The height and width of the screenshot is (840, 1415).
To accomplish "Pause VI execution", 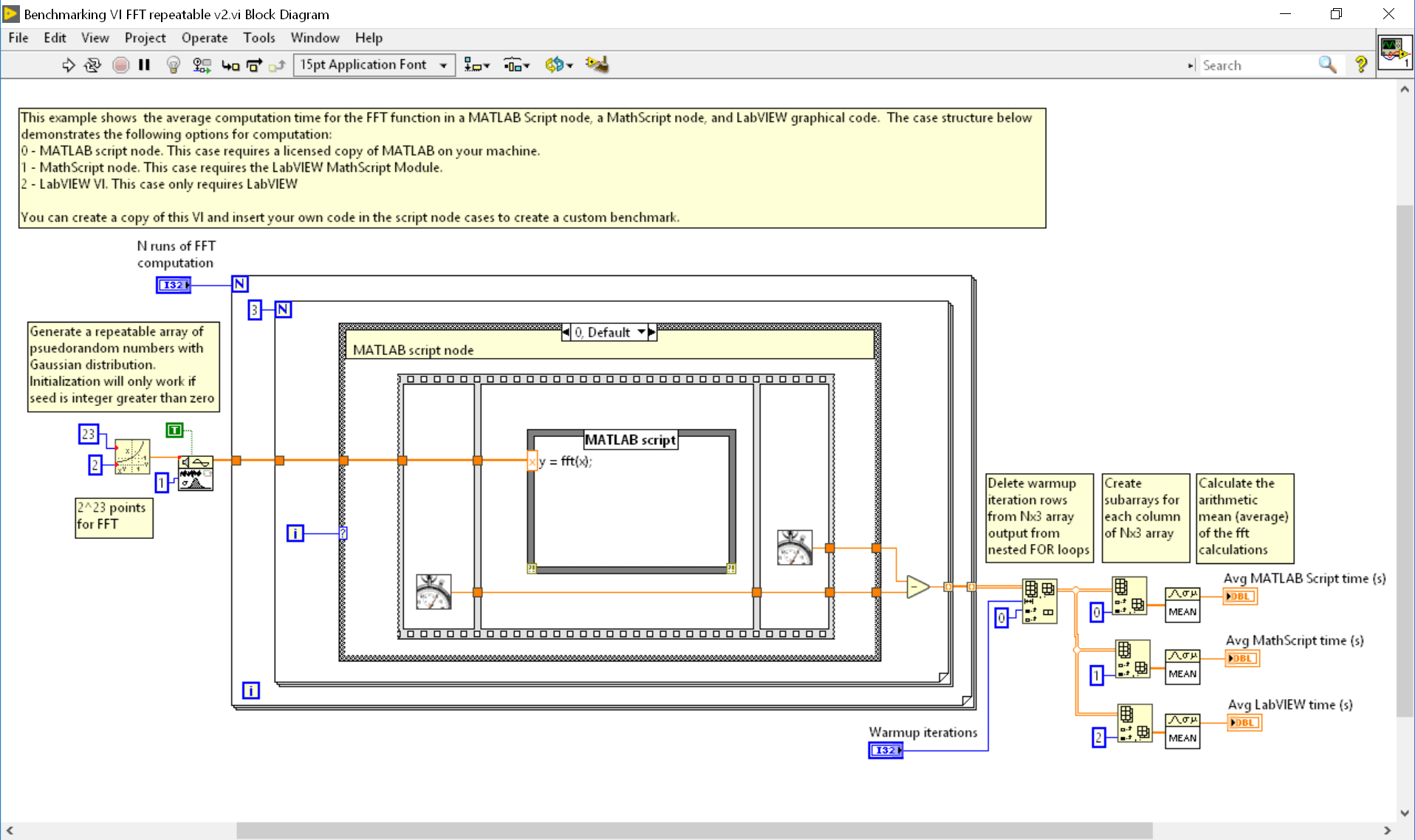I will 144,65.
